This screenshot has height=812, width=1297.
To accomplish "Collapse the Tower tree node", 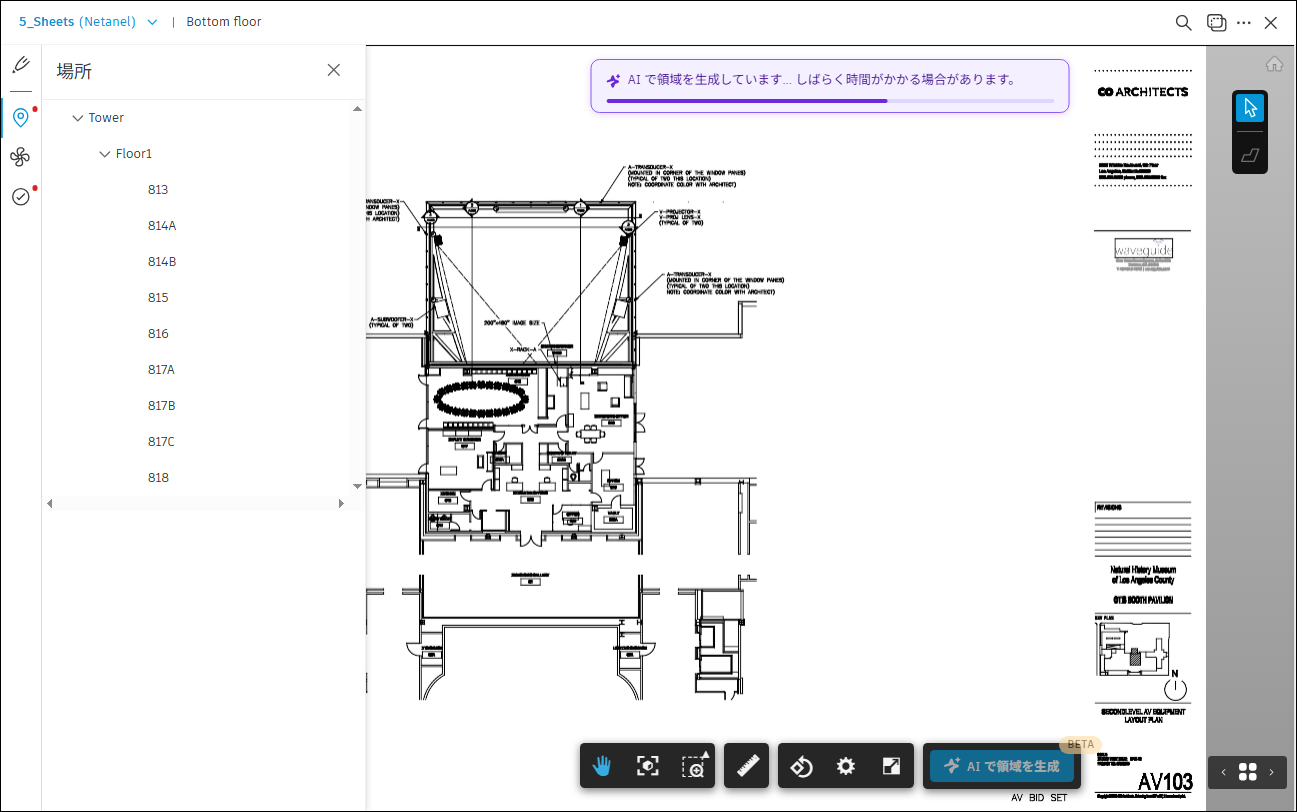I will 77,118.
